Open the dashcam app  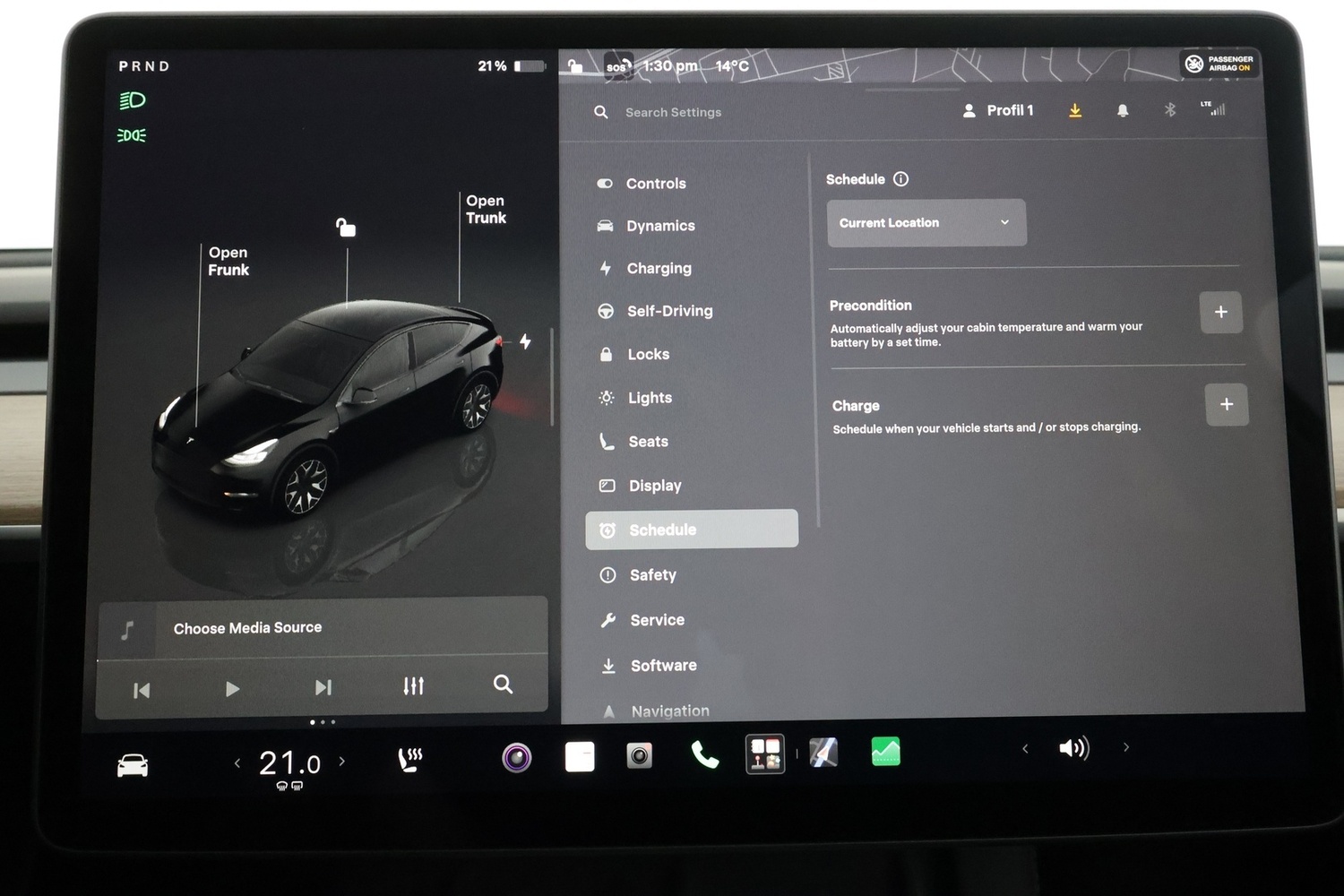[516, 758]
